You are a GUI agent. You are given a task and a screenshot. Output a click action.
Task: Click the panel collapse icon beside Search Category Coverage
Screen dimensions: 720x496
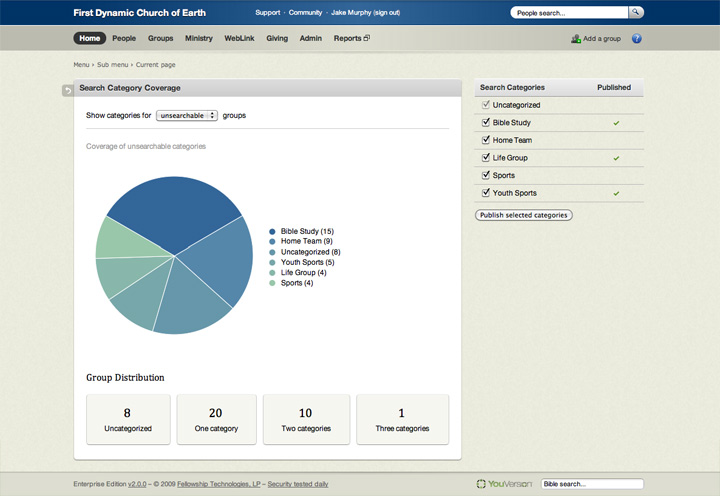tap(67, 90)
